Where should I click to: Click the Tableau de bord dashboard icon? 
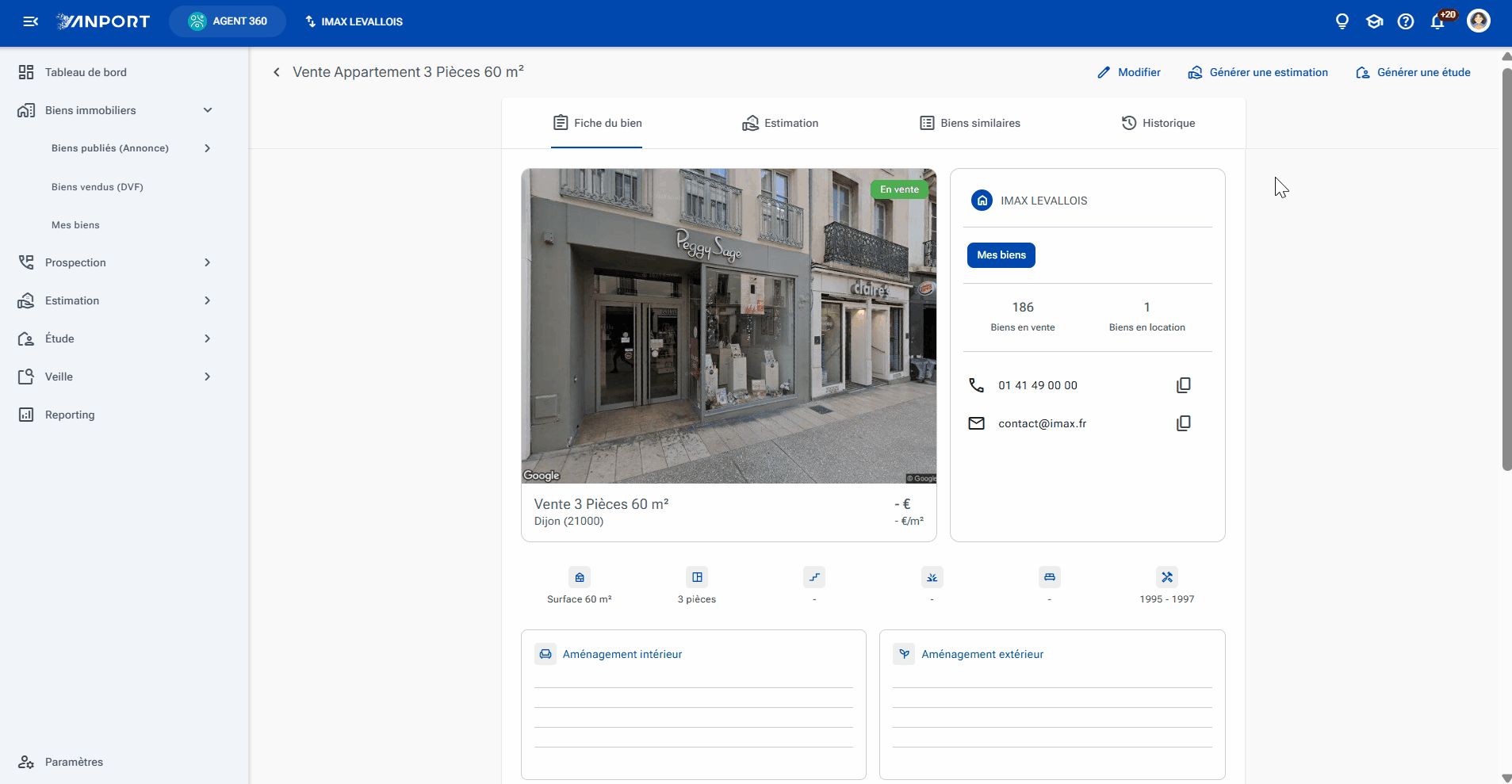(x=26, y=72)
